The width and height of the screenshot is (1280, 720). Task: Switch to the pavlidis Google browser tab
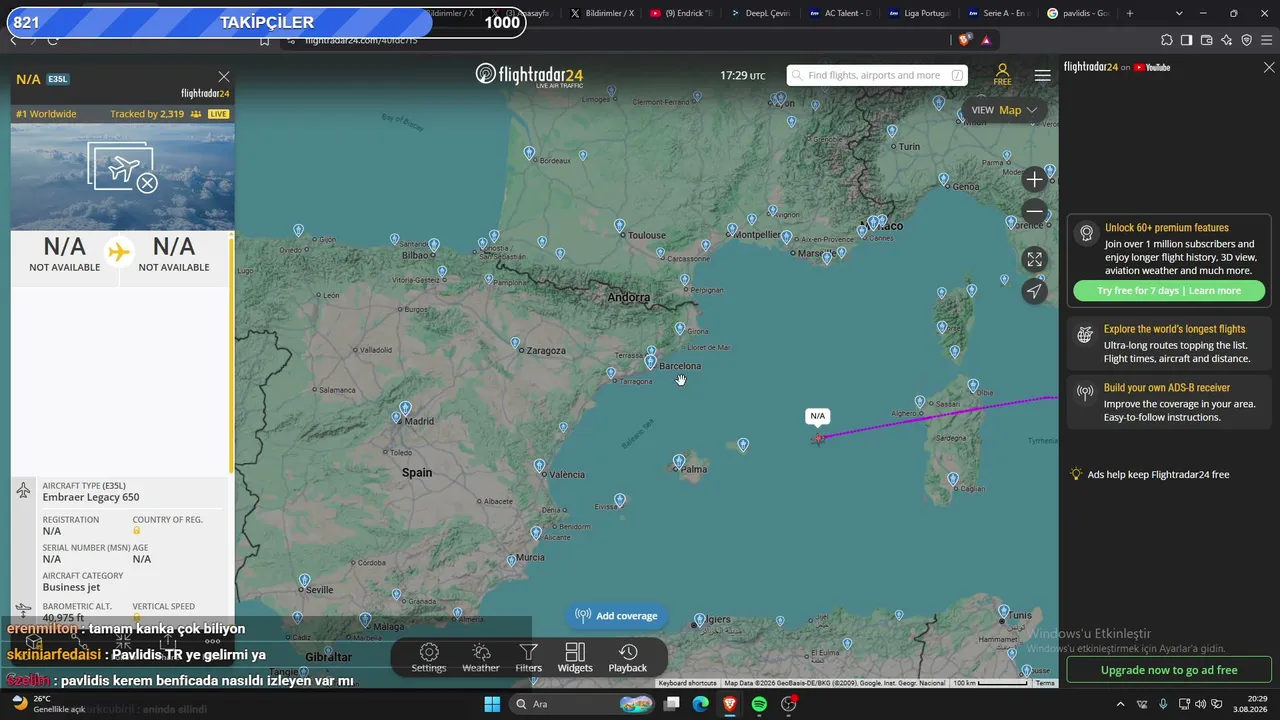[x=1077, y=13]
